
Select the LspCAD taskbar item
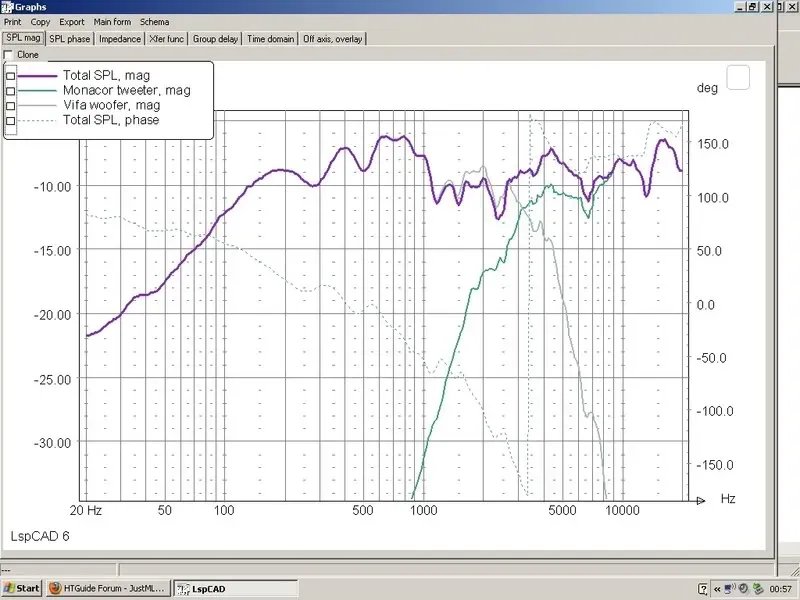click(x=235, y=588)
